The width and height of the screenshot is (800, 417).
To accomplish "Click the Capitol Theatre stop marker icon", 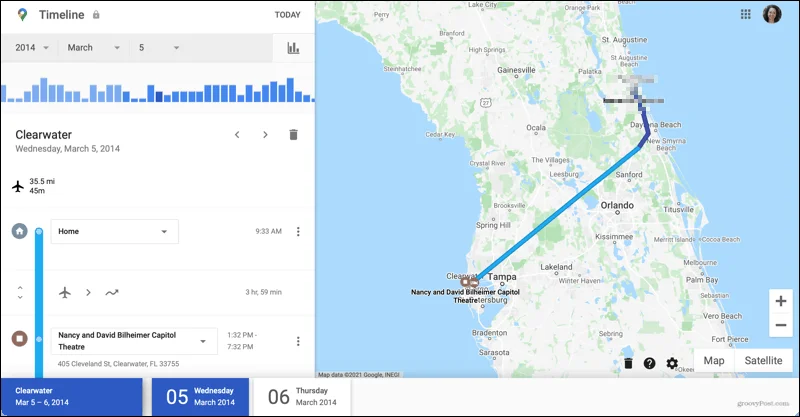I will pyautogui.click(x=19, y=338).
